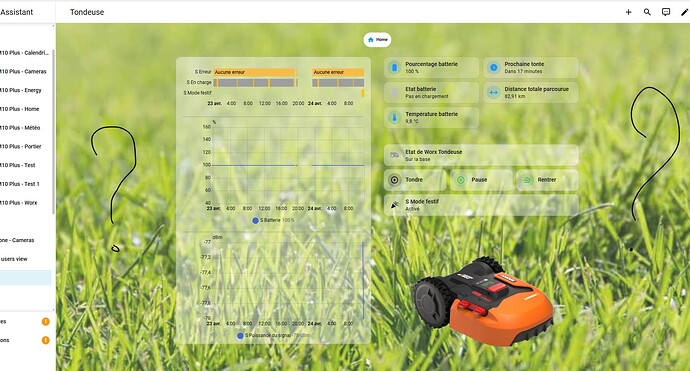Open sidebar item 10 Plus - Calendri...
The width and height of the screenshot is (690, 371).
click(26, 53)
